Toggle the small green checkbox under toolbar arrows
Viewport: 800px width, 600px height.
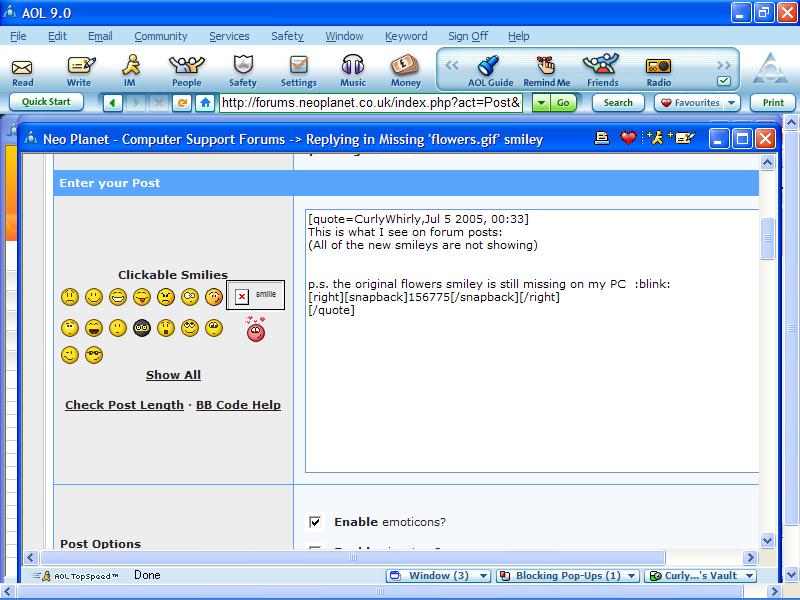pos(723,81)
